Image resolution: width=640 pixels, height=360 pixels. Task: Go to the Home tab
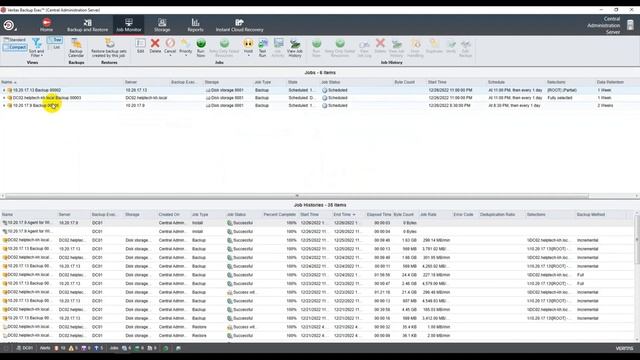(x=47, y=25)
